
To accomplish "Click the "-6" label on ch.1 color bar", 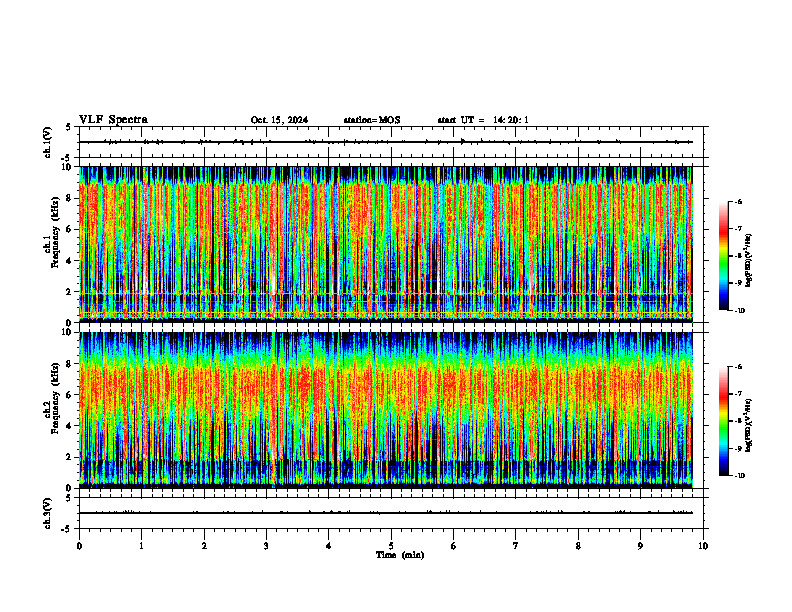I will 738,201.
